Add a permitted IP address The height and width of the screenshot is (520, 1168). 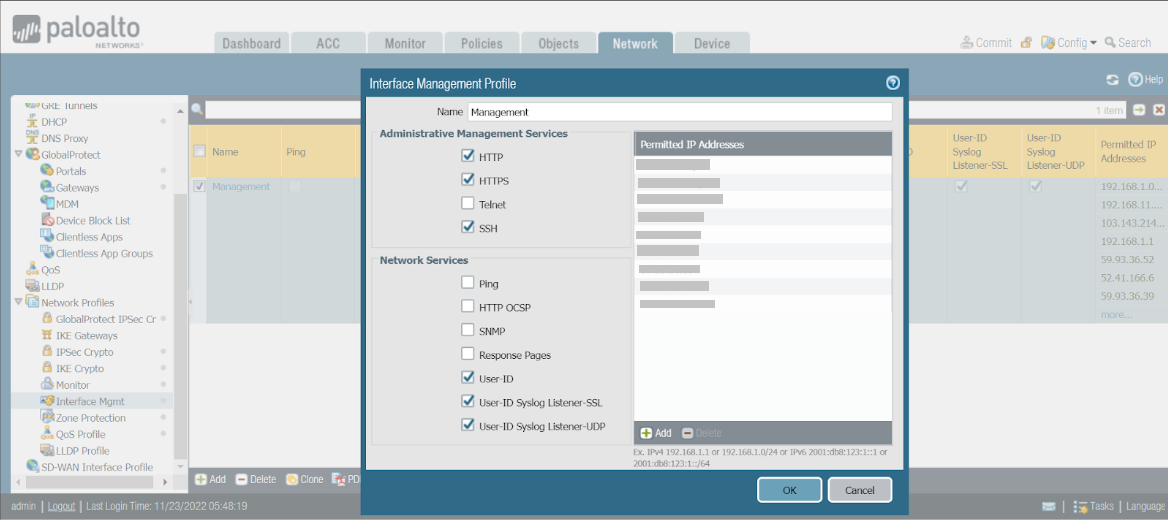coord(656,433)
